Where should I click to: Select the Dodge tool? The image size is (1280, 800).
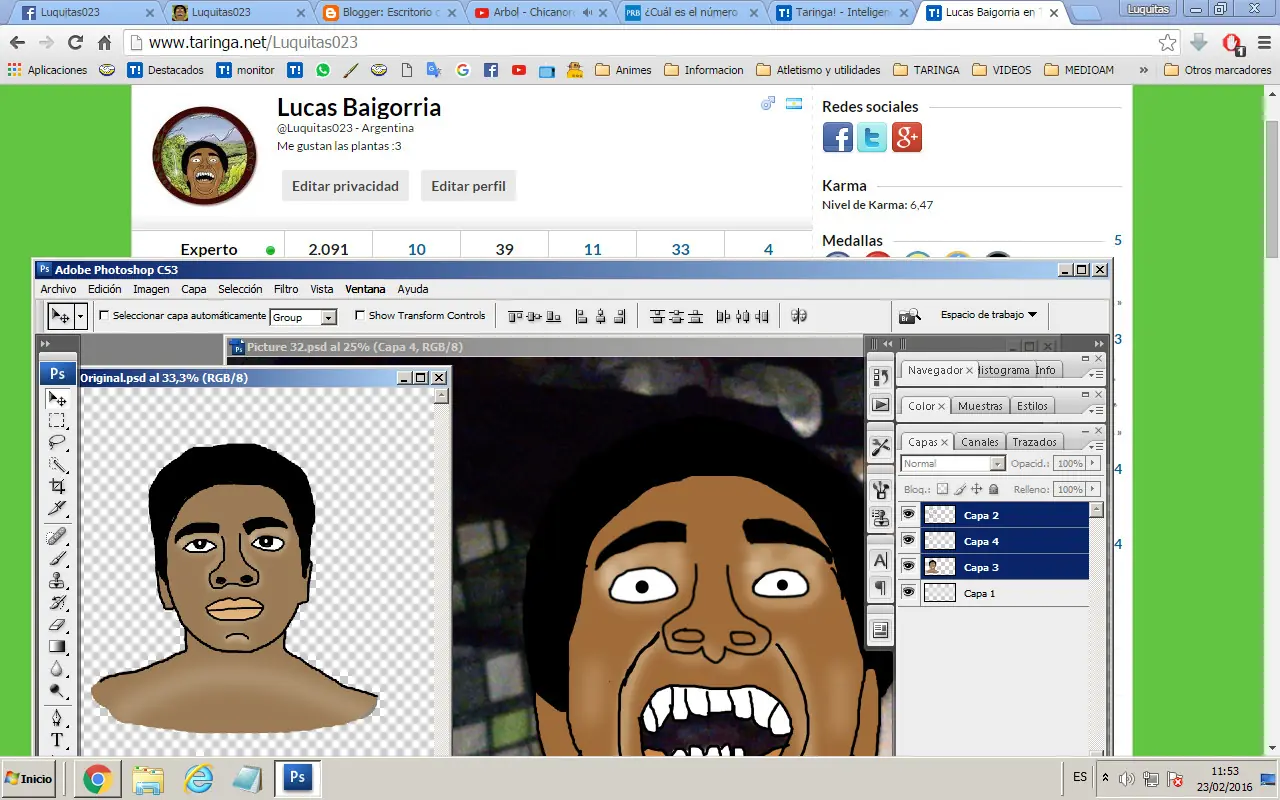coord(57,690)
